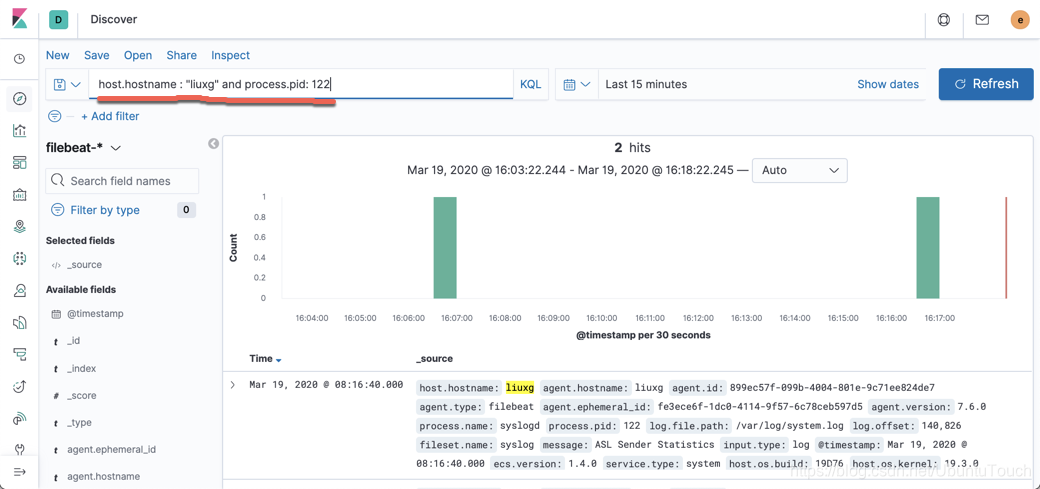
Task: Collapse the fields sidebar arrow
Action: pyautogui.click(x=213, y=143)
